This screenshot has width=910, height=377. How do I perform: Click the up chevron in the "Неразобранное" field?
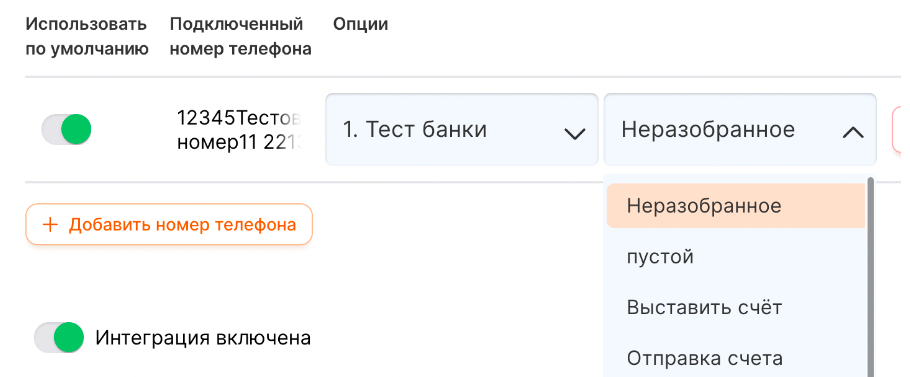[x=853, y=133]
